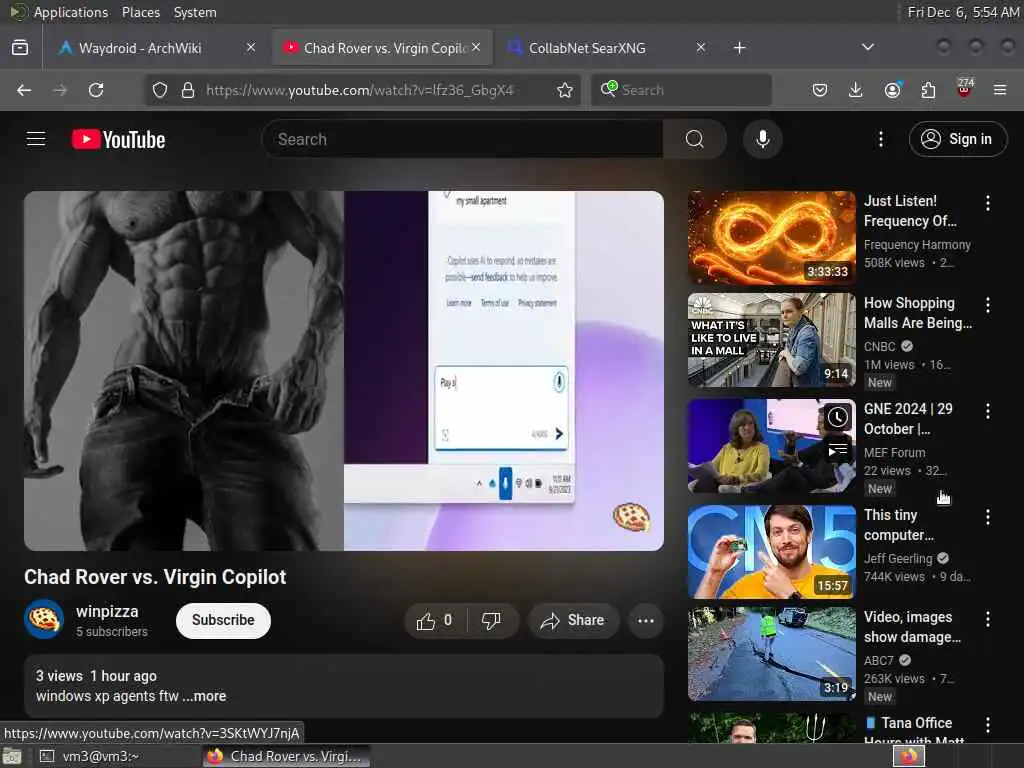This screenshot has height=768, width=1024.
Task: Click the video player area
Action: pyautogui.click(x=344, y=371)
